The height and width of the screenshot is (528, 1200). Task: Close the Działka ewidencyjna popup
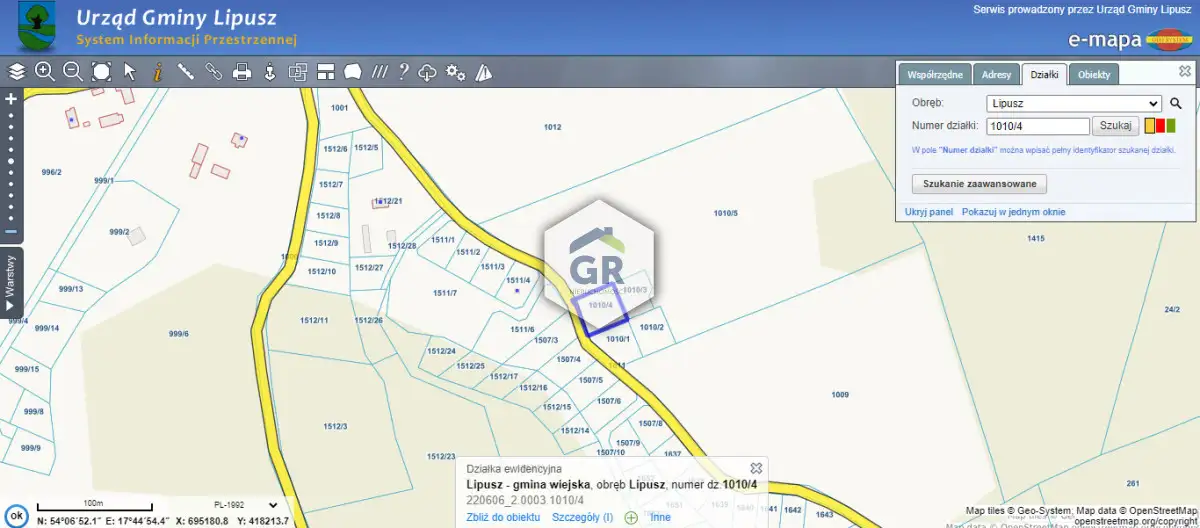(x=756, y=468)
